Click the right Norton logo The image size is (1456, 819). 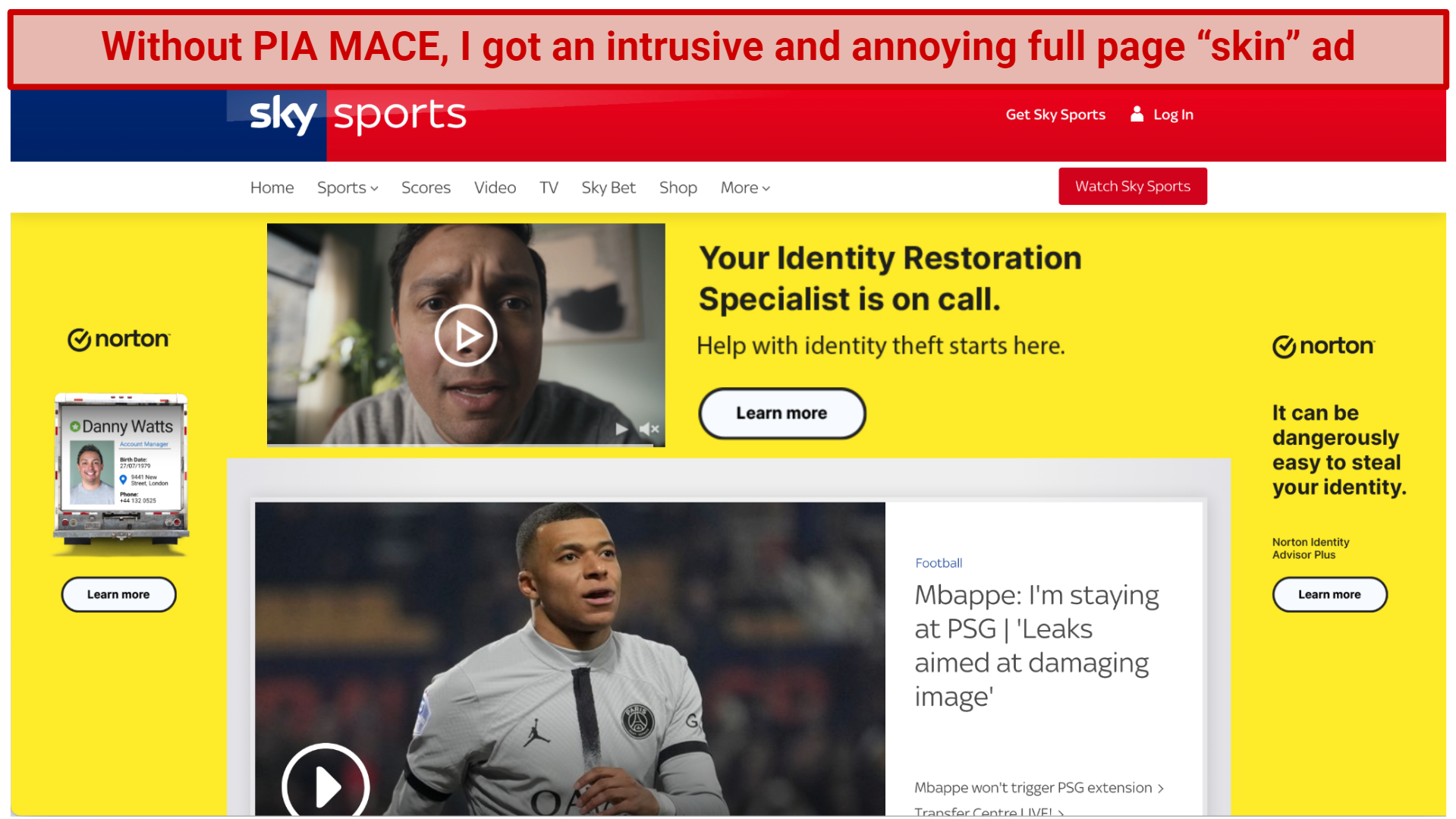pyautogui.click(x=1323, y=346)
